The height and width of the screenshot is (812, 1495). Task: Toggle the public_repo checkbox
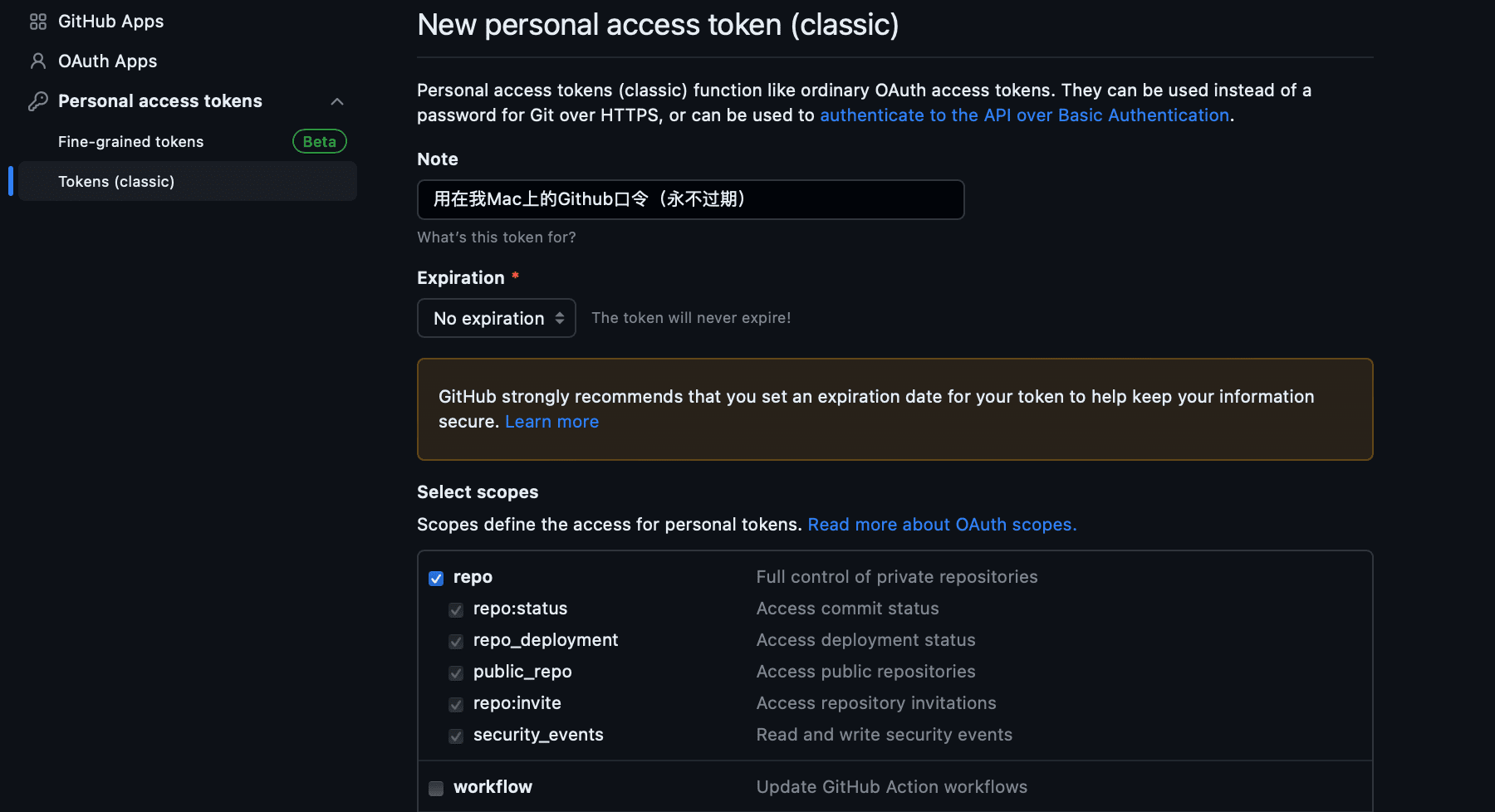(456, 673)
